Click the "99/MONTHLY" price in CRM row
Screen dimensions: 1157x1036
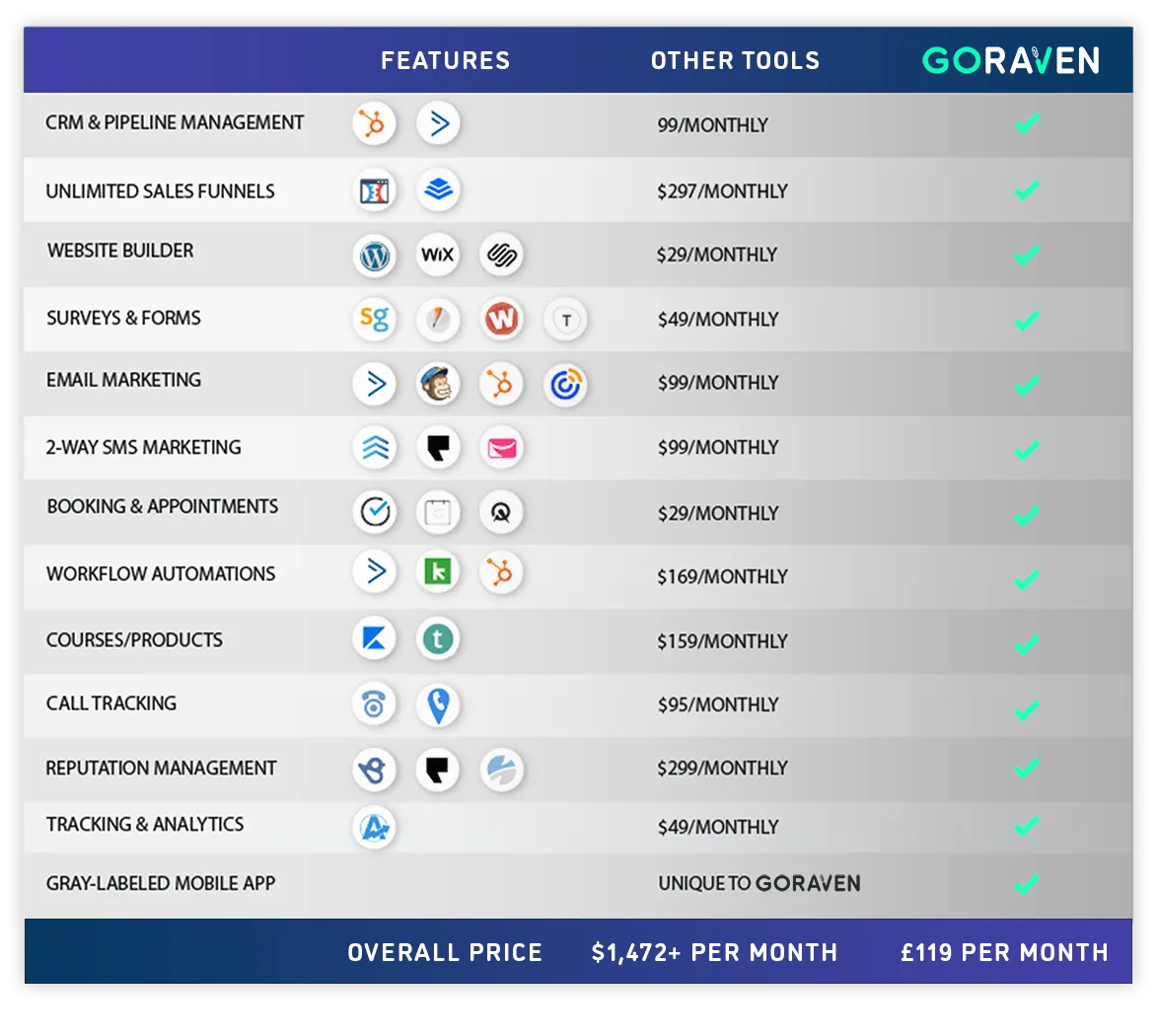coord(713,125)
